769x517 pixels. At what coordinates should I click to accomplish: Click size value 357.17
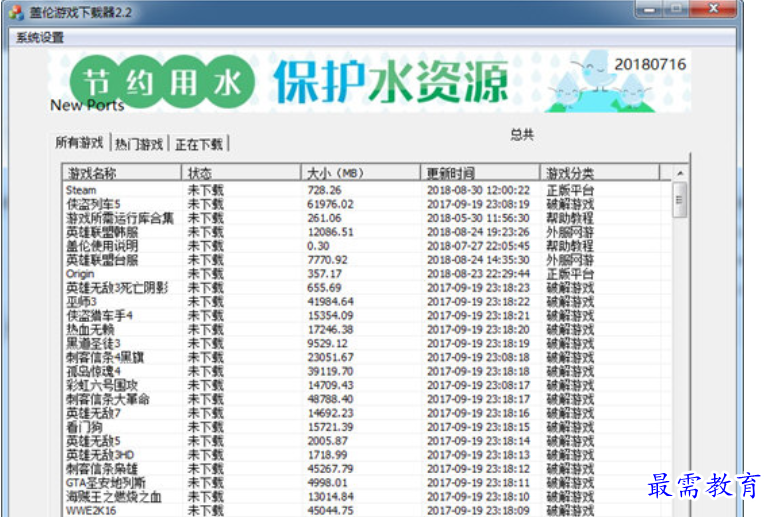pos(324,274)
